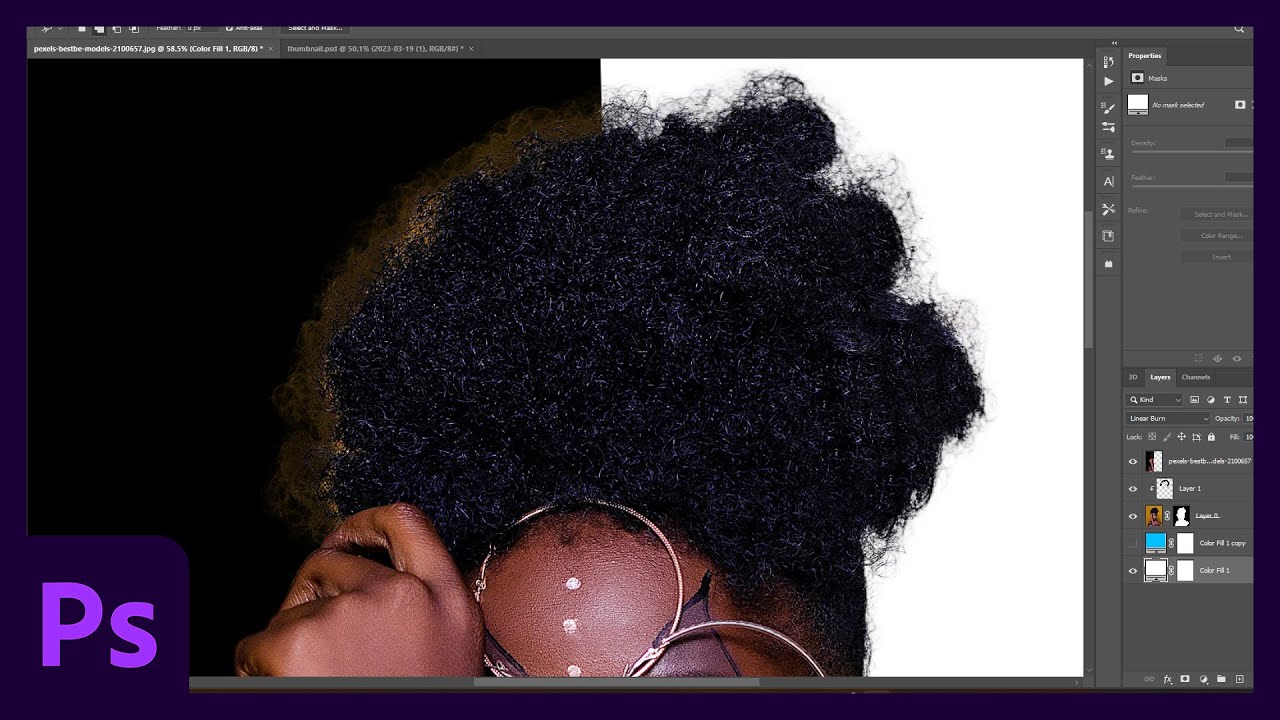Hide the pexels-bestbe layer eye icon
This screenshot has width=1280, height=720.
(x=1133, y=461)
